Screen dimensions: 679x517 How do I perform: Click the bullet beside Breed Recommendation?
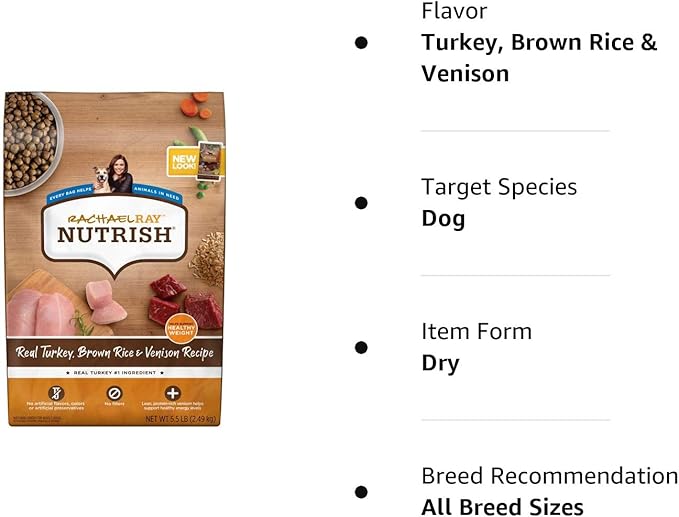click(361, 491)
